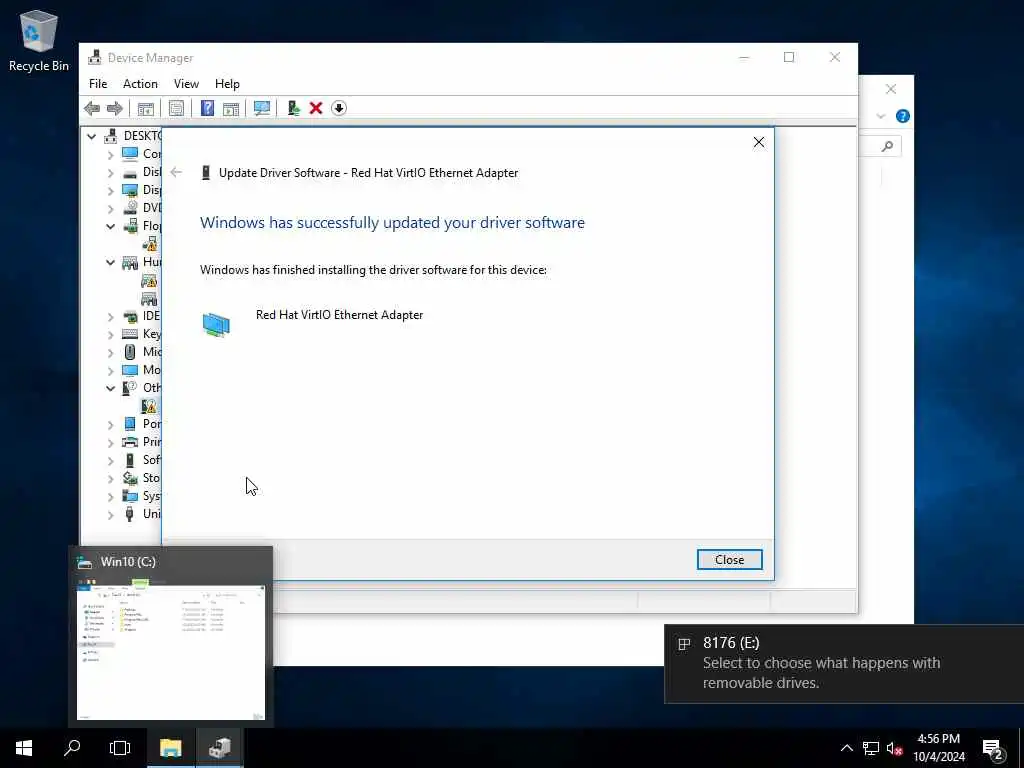The height and width of the screenshot is (768, 1024).
Task: Open the Action Center notification icon
Action: [x=993, y=750]
